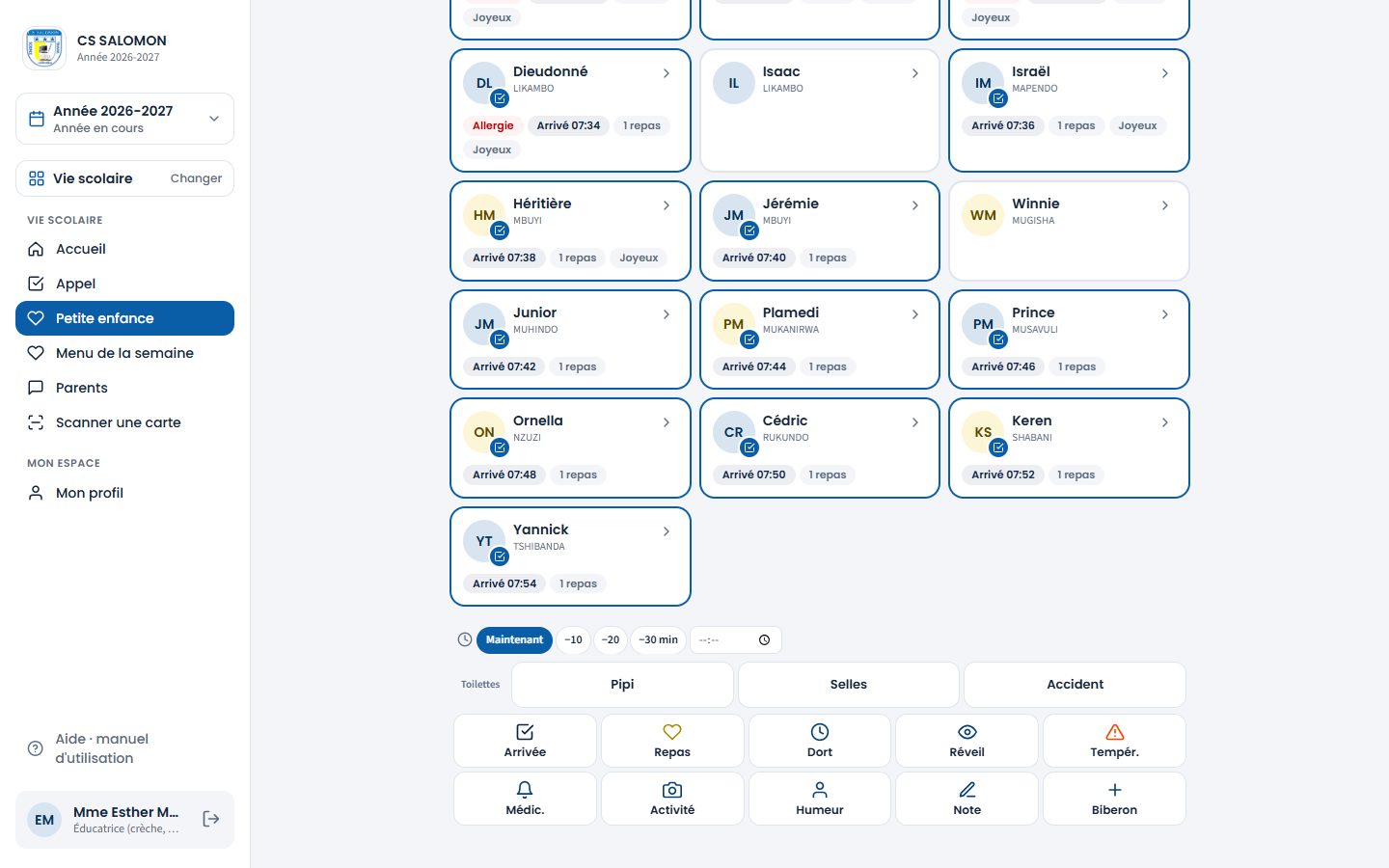The height and width of the screenshot is (868, 1389).
Task: Mark wake-up with the Réveil eye icon
Action: click(x=967, y=741)
